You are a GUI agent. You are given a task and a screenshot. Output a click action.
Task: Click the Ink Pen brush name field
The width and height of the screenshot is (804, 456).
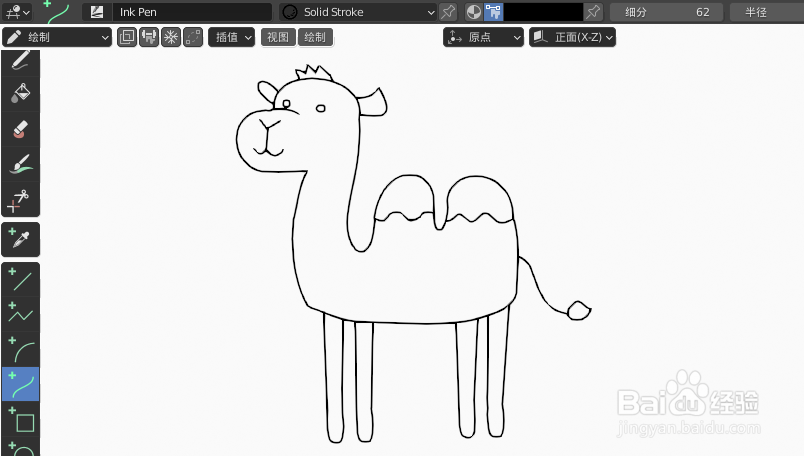pyautogui.click(x=192, y=12)
